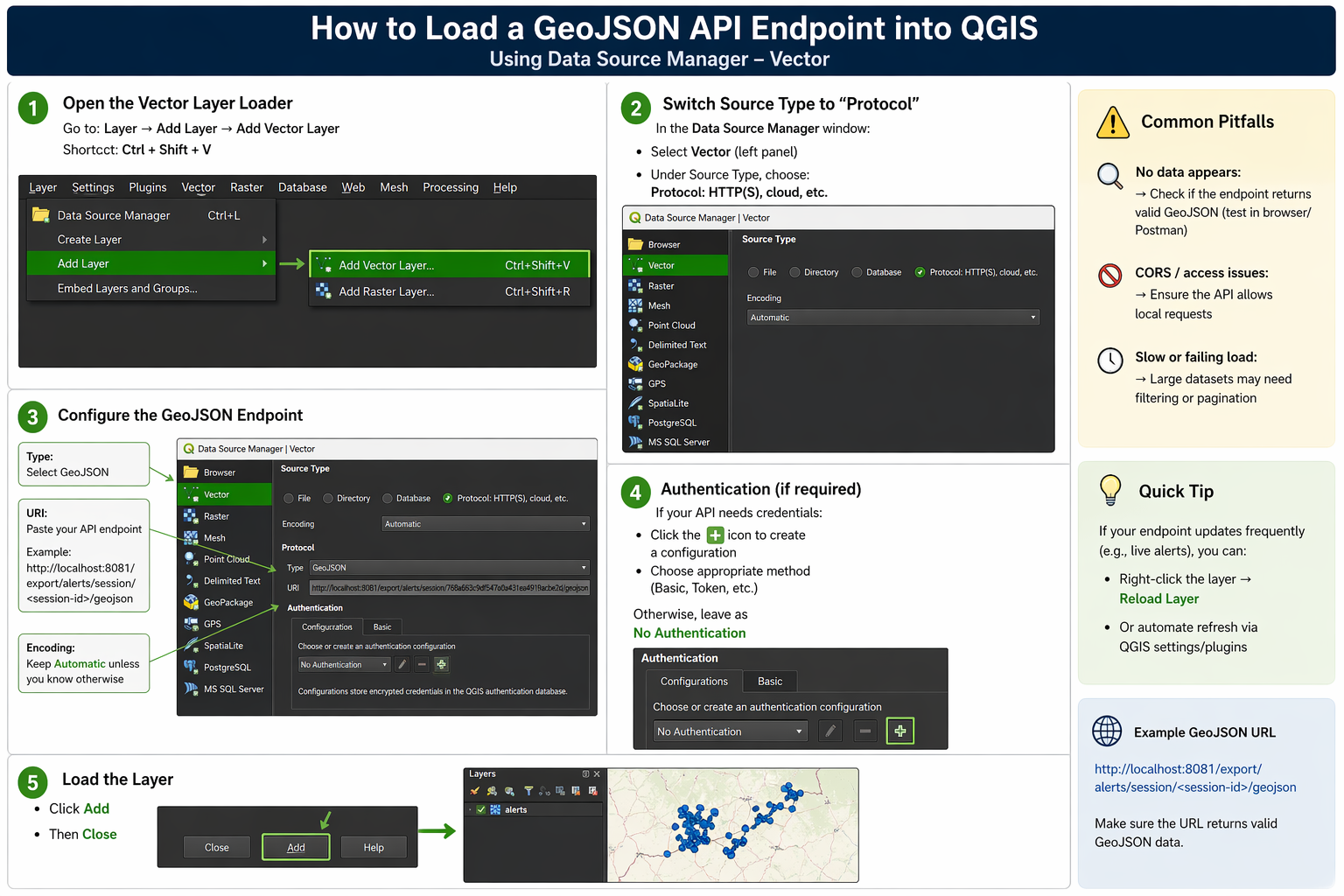The width and height of the screenshot is (1344, 896).
Task: Toggle alerts layer visibility checkbox
Action: 481,809
